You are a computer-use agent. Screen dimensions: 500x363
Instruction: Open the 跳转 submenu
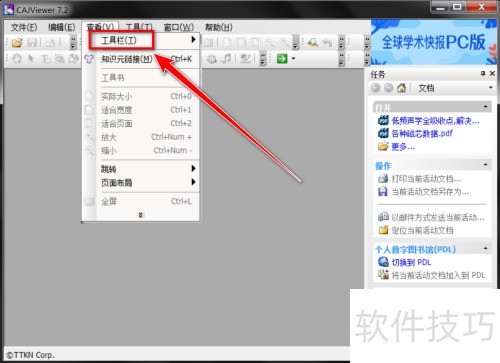pyautogui.click(x=148, y=169)
